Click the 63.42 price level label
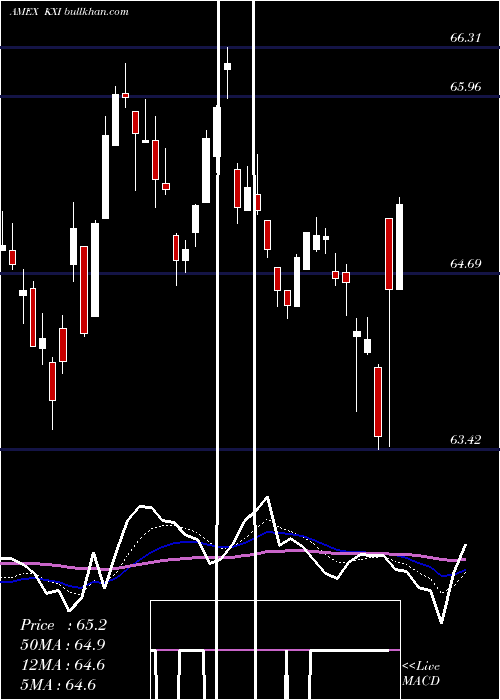This screenshot has width=500, height=700. tap(466, 440)
